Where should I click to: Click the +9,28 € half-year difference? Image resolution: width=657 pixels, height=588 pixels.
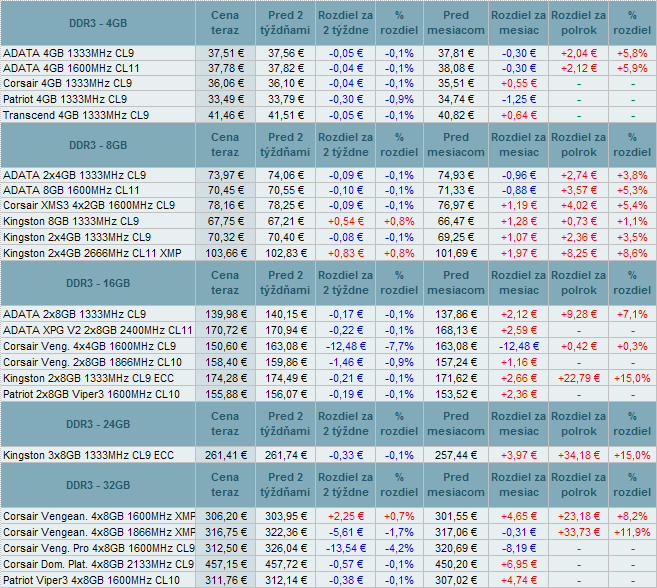[x=579, y=314]
